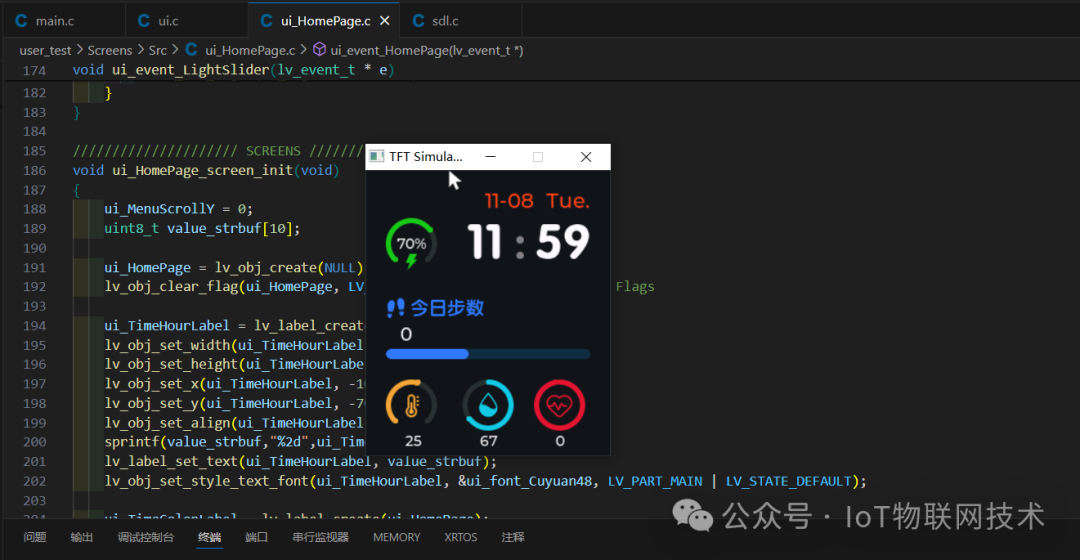Click the TFT Simulator window app icon
Image resolution: width=1080 pixels, height=560 pixels.
pos(377,156)
